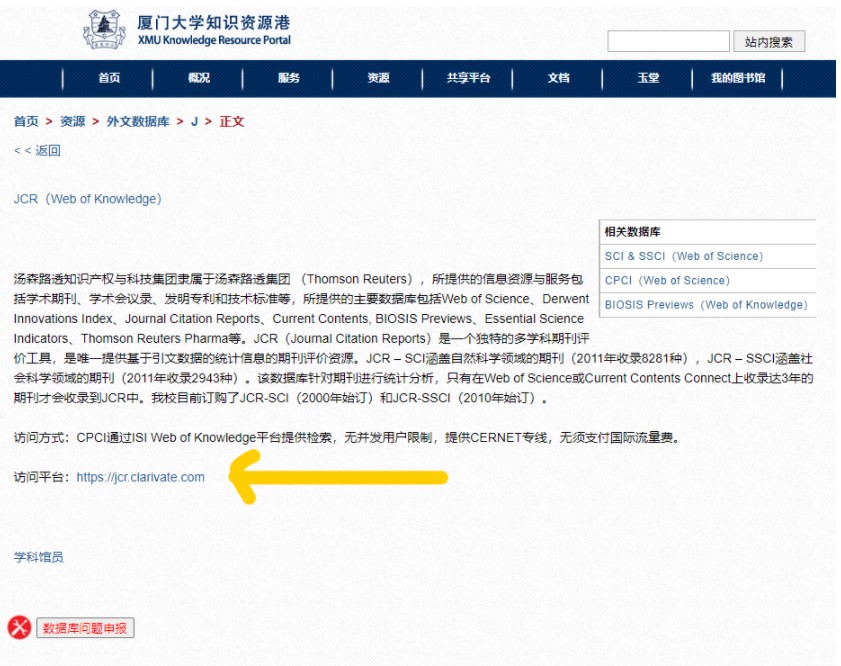Open the 我的图书馆 navigation menu item
This screenshot has height=666, width=841.
coord(738,78)
